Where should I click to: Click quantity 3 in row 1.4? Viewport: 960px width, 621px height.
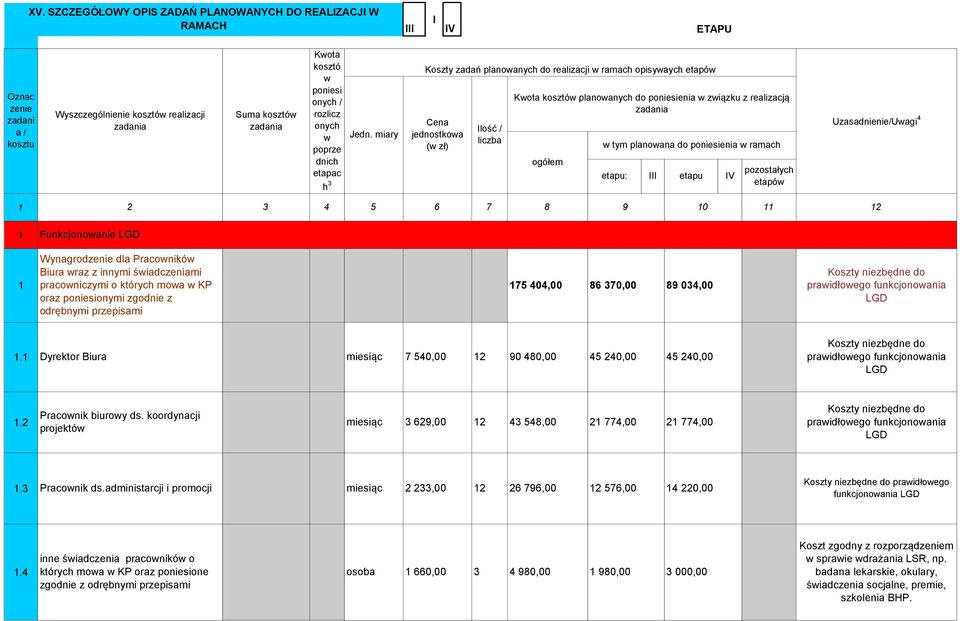coord(477,571)
